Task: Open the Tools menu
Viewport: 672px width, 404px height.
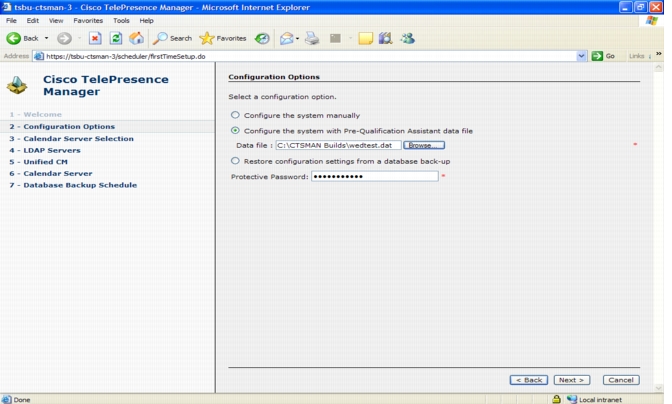Action: 121,21
